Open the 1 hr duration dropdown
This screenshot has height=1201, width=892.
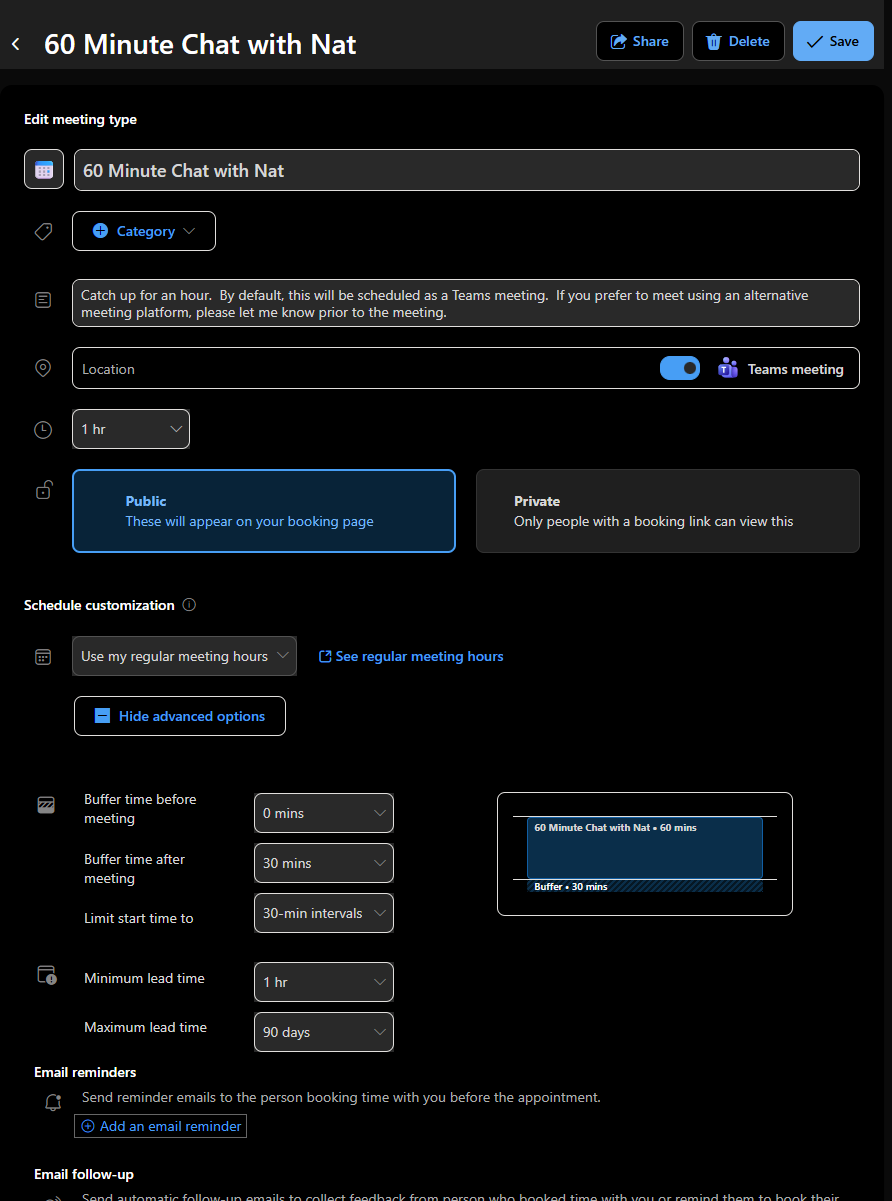click(131, 429)
